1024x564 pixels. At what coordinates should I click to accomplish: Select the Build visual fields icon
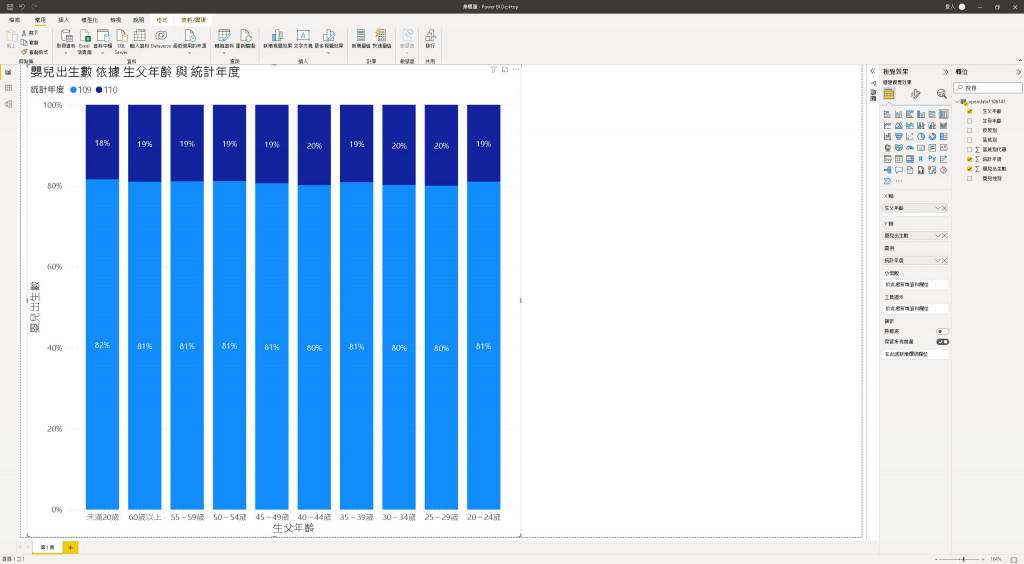click(889, 94)
